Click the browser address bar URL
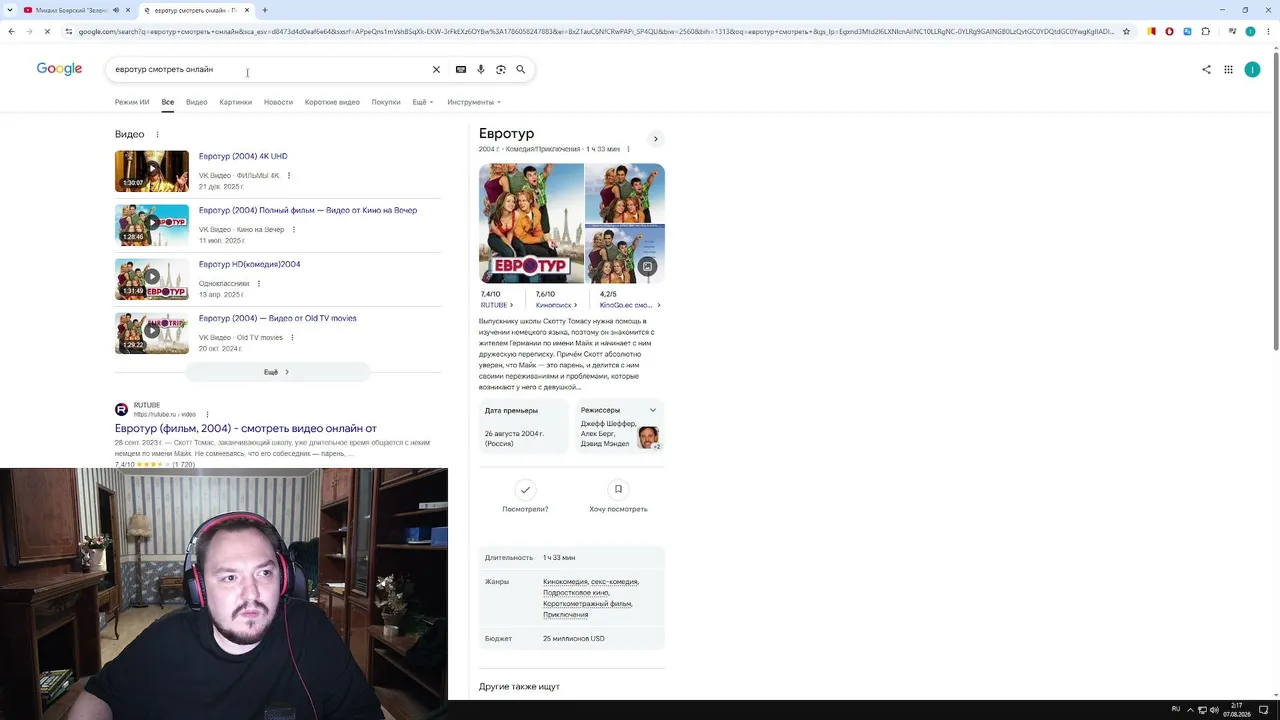Viewport: 1280px width, 720px height. click(x=596, y=32)
